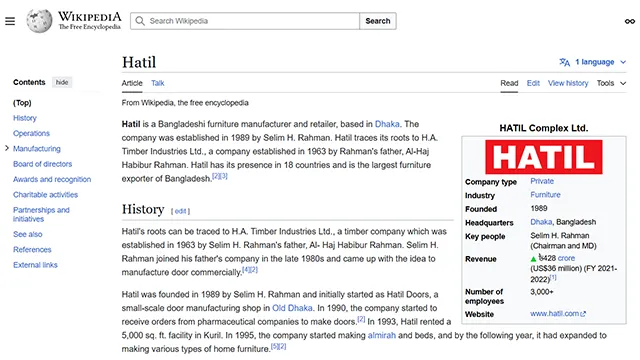Visit www.hatil.com website link
This screenshot has height=360, width=640.
[x=554, y=313]
